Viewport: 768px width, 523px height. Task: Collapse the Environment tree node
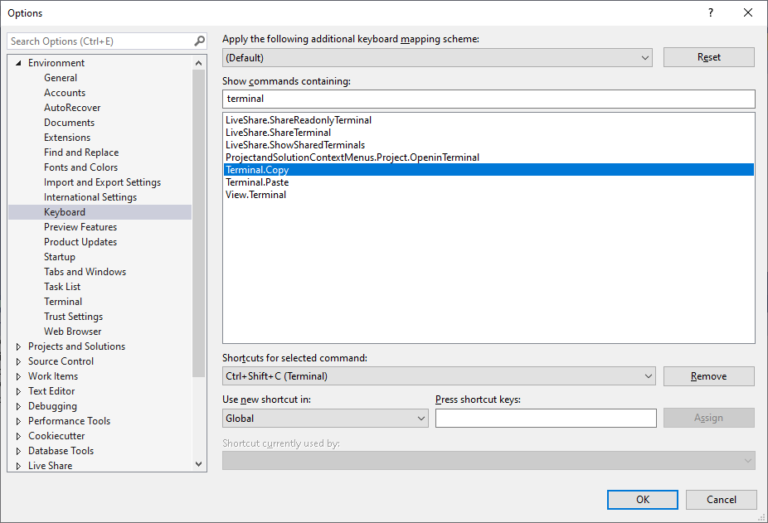click(x=18, y=63)
